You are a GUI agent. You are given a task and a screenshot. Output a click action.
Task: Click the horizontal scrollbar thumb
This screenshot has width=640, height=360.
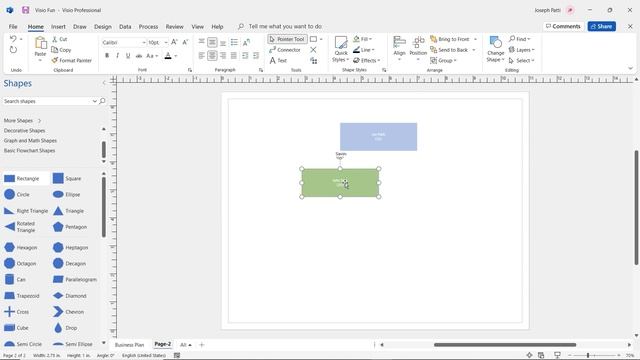505,345
